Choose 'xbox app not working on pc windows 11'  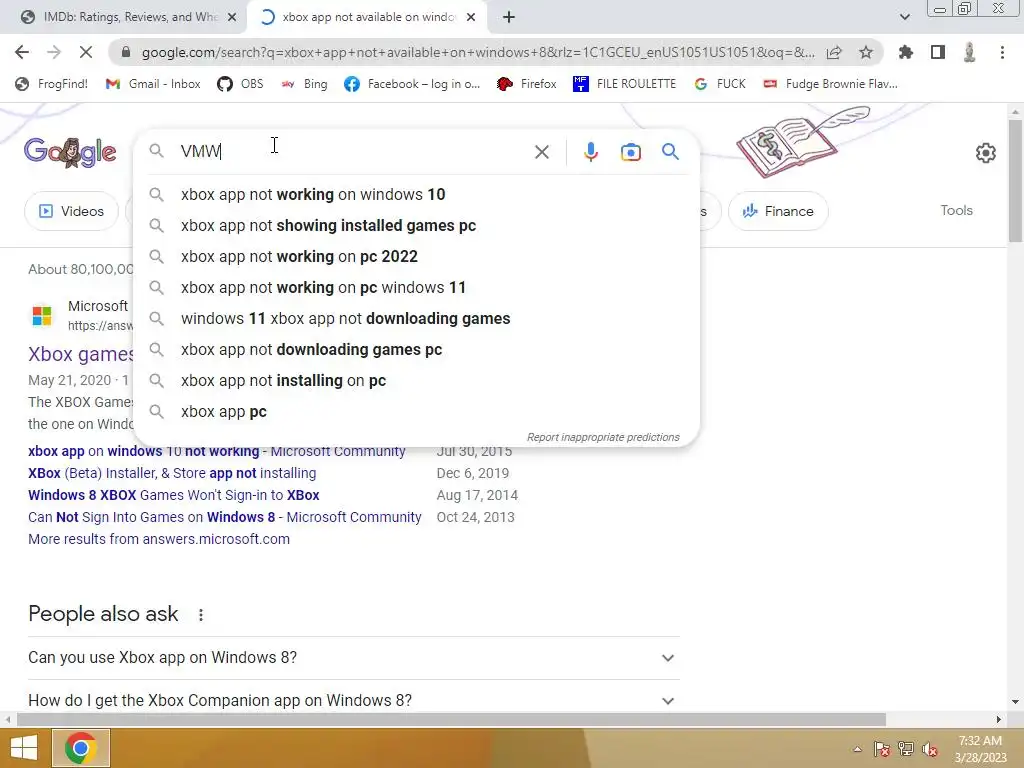point(416,287)
